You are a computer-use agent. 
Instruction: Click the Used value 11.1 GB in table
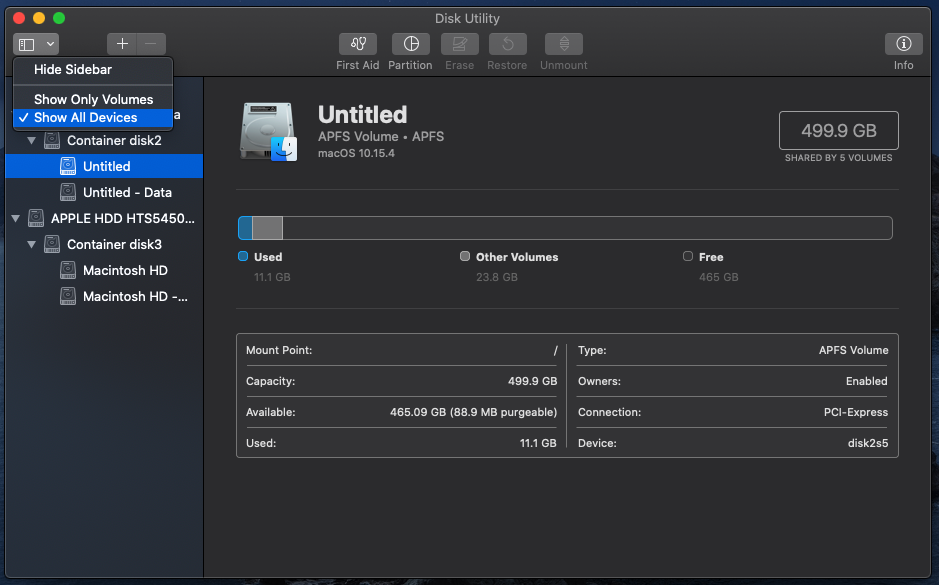(x=538, y=444)
